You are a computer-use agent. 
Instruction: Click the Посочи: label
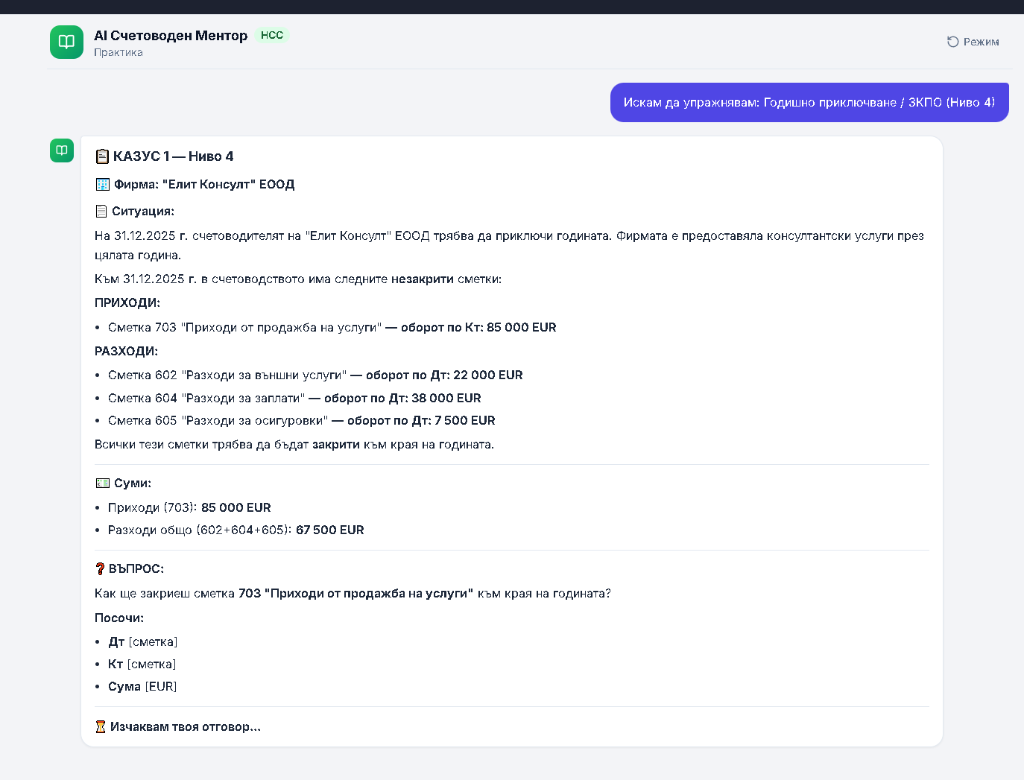[x=119, y=618]
